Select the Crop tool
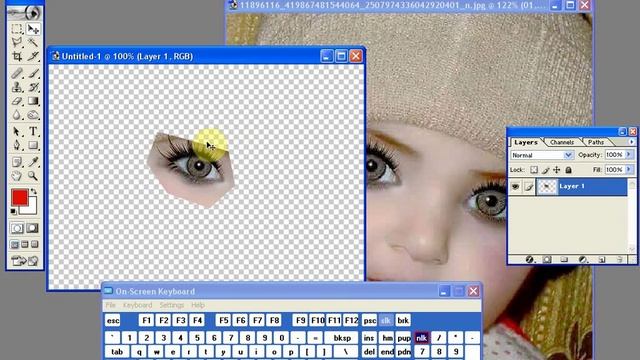The height and width of the screenshot is (360, 640). click(x=17, y=56)
